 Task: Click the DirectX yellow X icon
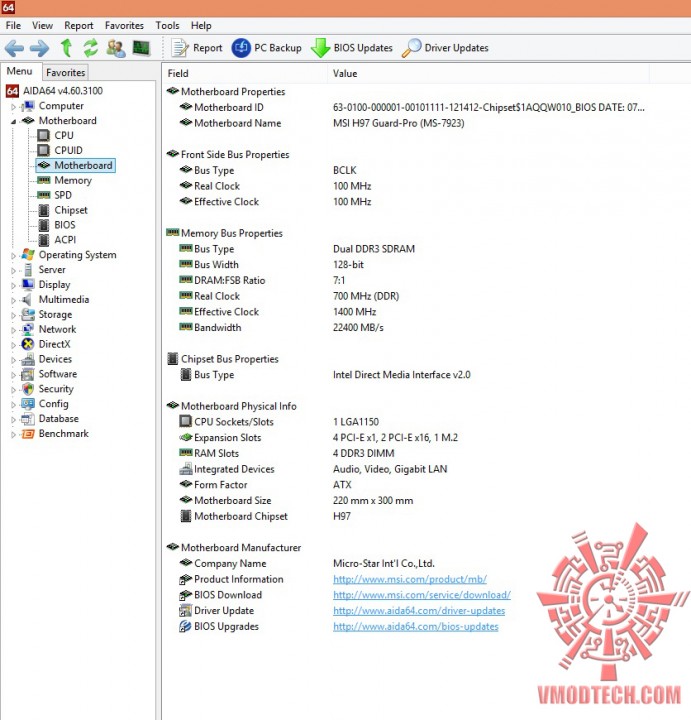click(28, 344)
